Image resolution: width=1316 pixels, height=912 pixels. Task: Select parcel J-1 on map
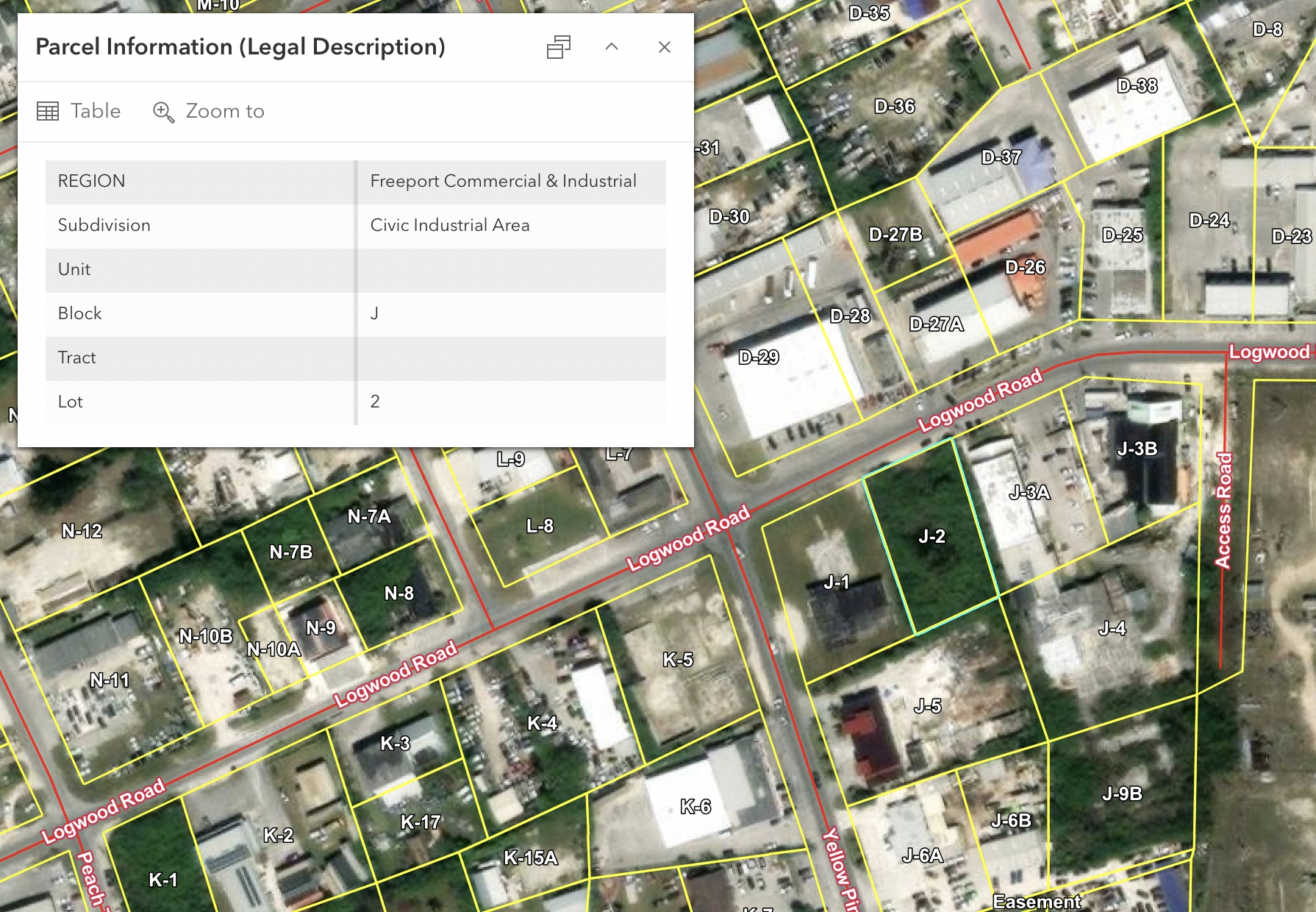point(837,583)
